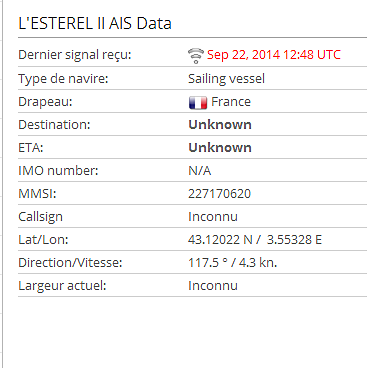Click the France country name

(x=231, y=102)
